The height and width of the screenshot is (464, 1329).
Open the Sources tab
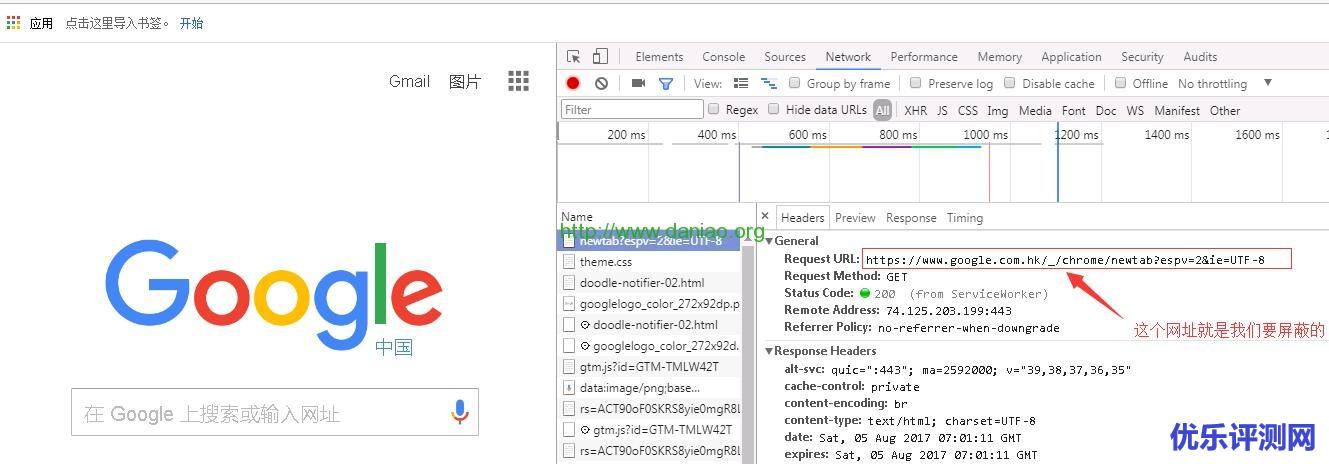click(x=785, y=57)
